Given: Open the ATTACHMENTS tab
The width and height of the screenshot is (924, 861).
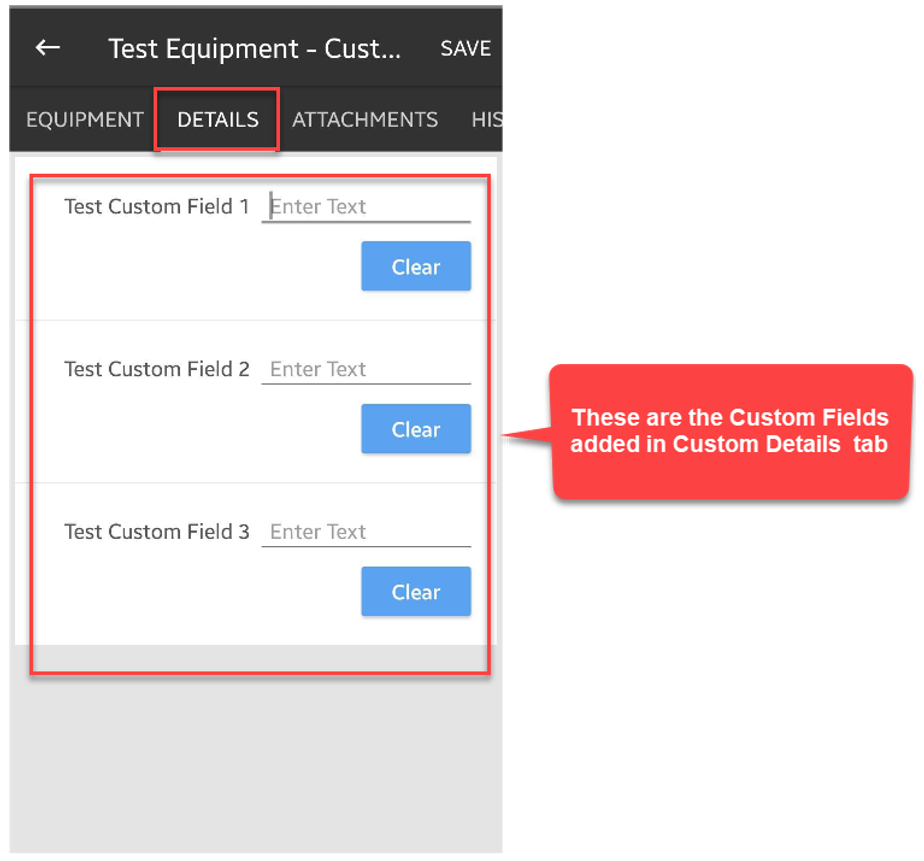Looking at the screenshot, I should coord(365,120).
